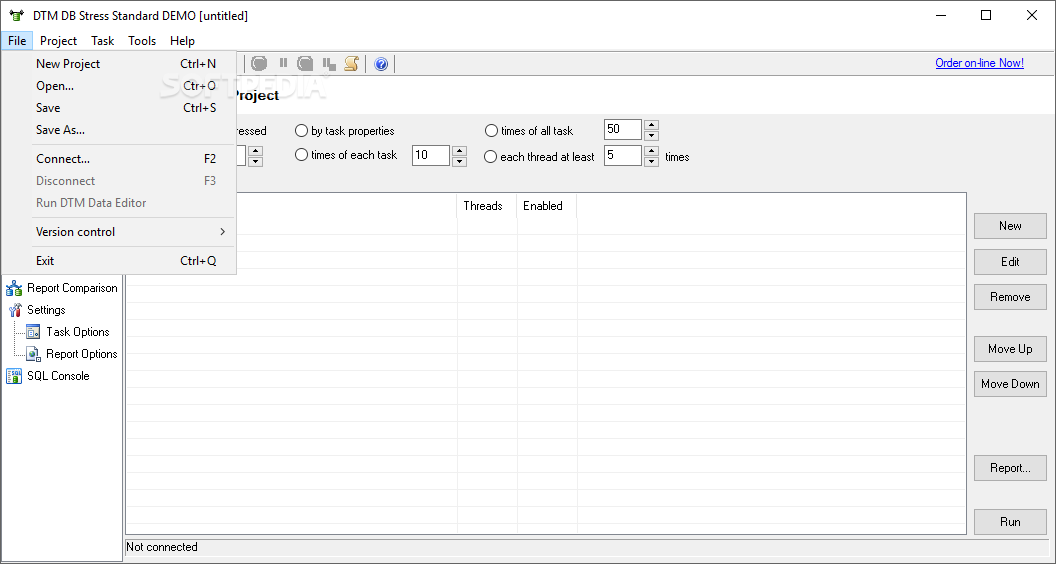The image size is (1056, 564).
Task: Increase the 'times of all task' value
Action: tap(651, 125)
